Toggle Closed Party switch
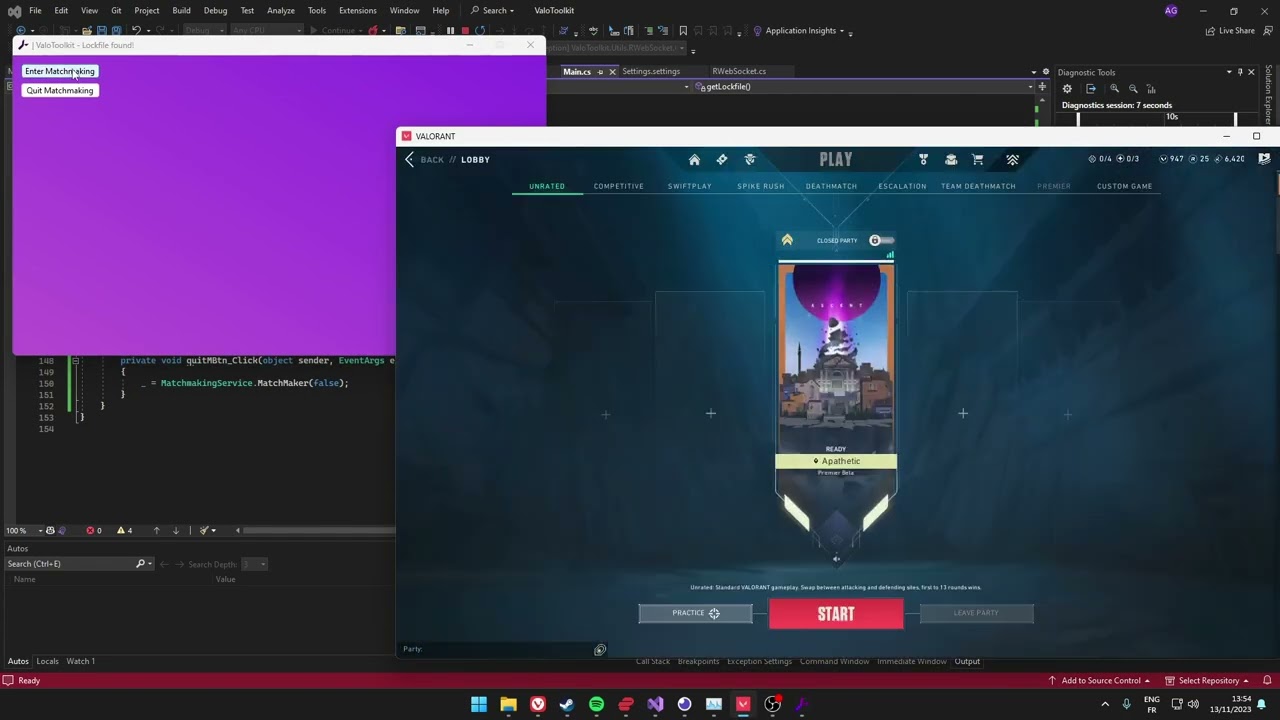 point(881,240)
